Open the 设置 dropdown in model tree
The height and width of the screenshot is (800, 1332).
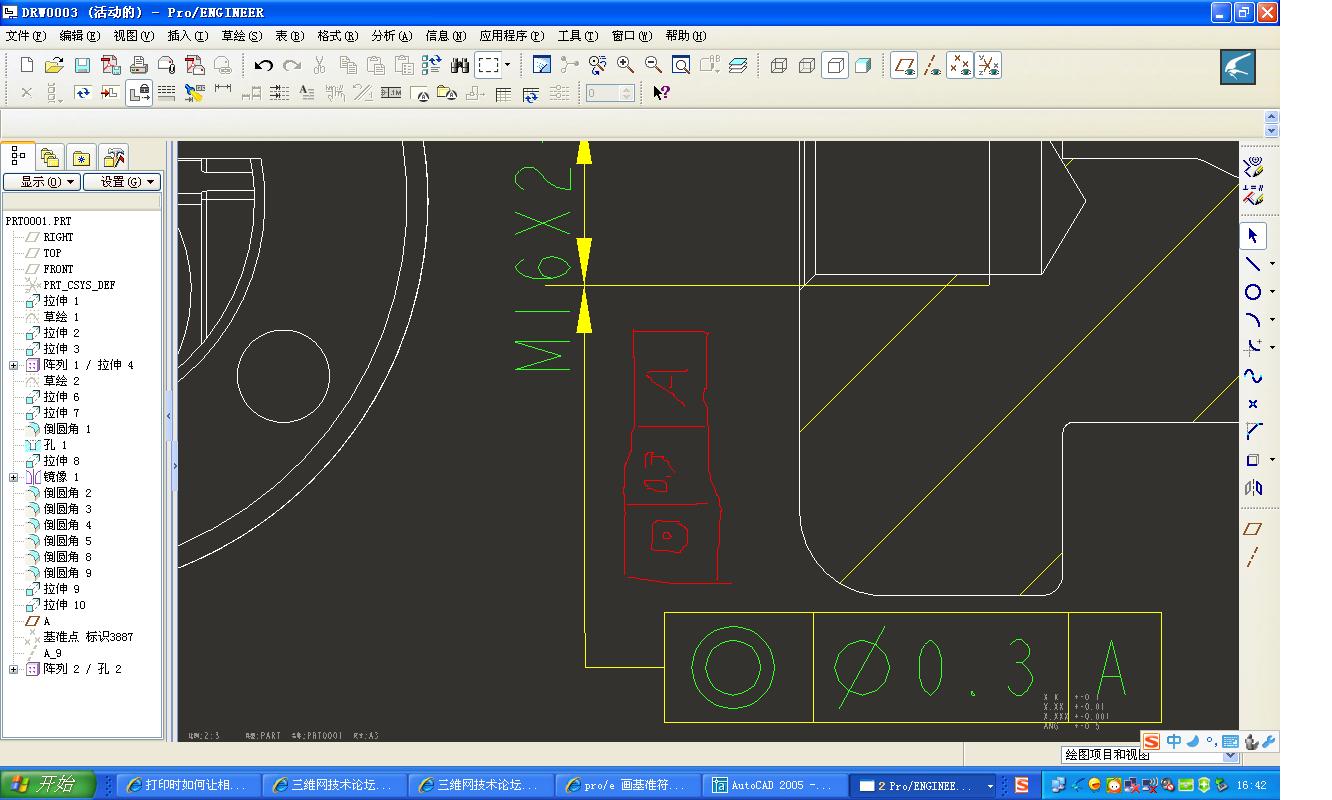(x=122, y=182)
